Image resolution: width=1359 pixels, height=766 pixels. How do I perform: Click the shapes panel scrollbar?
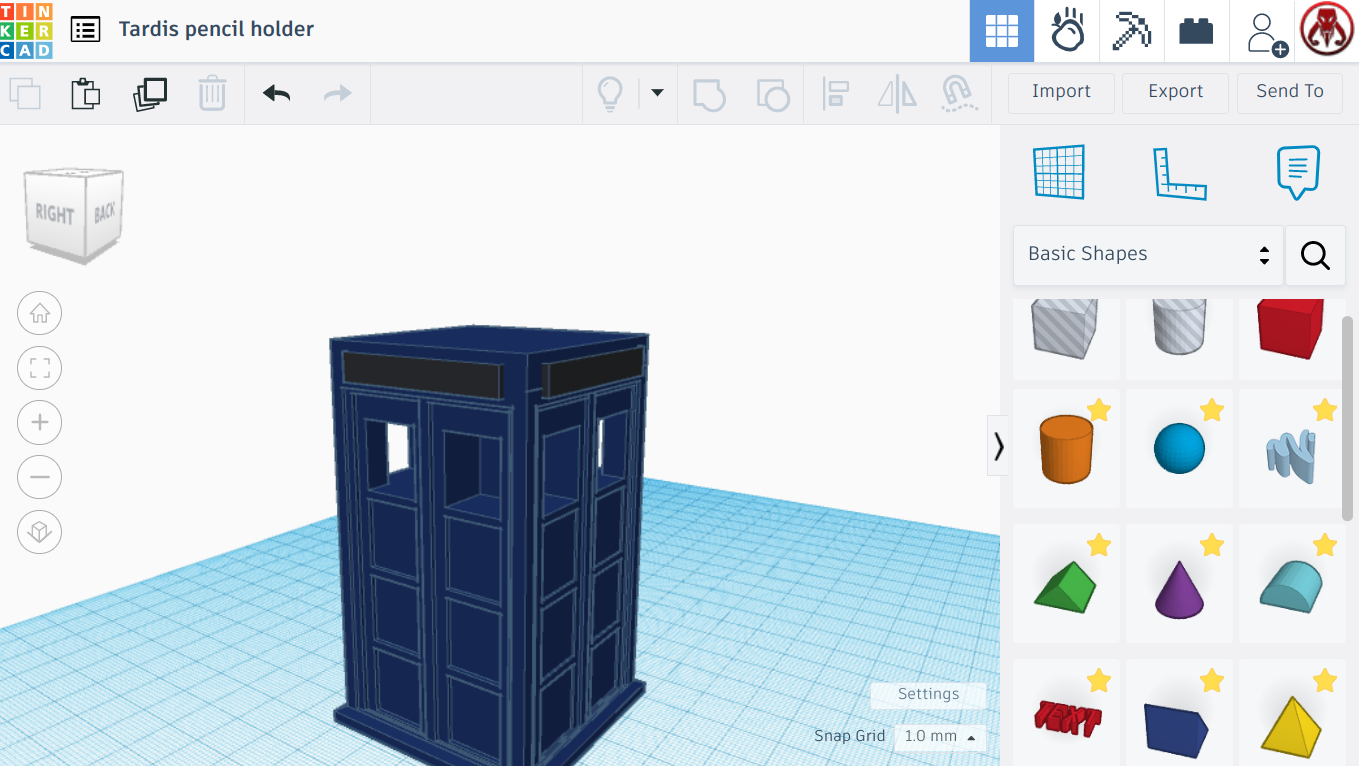point(1349,418)
